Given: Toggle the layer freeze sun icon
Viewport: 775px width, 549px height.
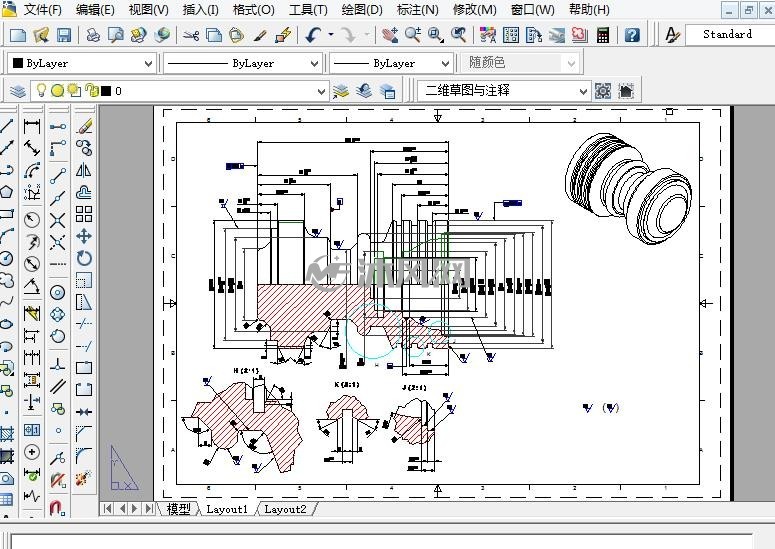Looking at the screenshot, I should [58, 91].
